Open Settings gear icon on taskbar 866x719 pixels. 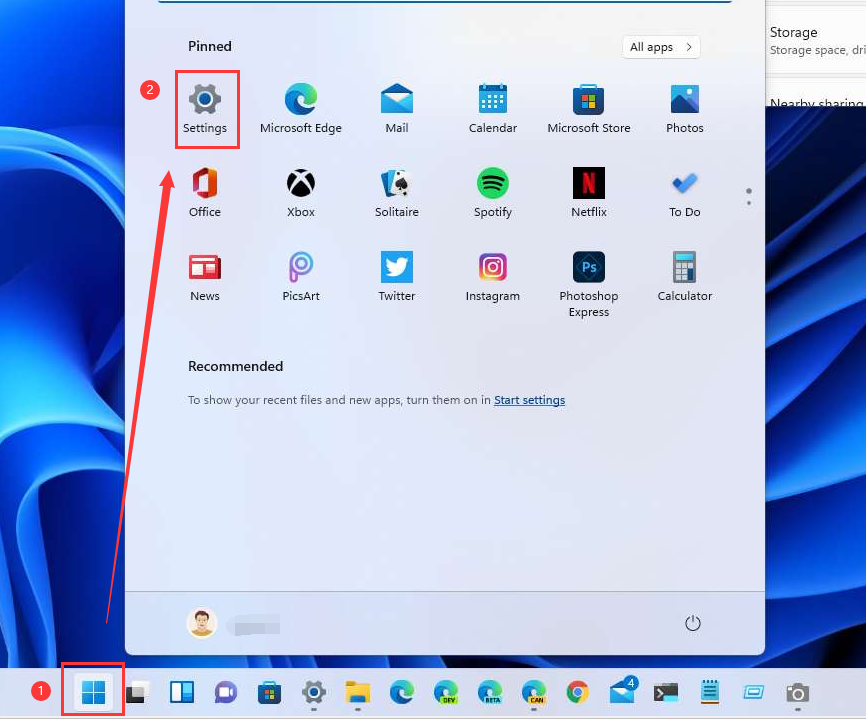(314, 691)
